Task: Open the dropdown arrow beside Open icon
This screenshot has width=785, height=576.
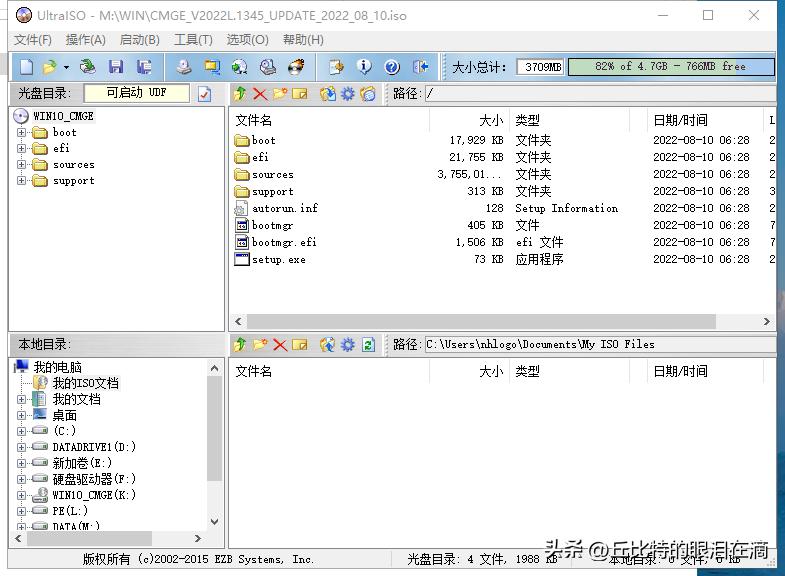Action: coord(66,67)
